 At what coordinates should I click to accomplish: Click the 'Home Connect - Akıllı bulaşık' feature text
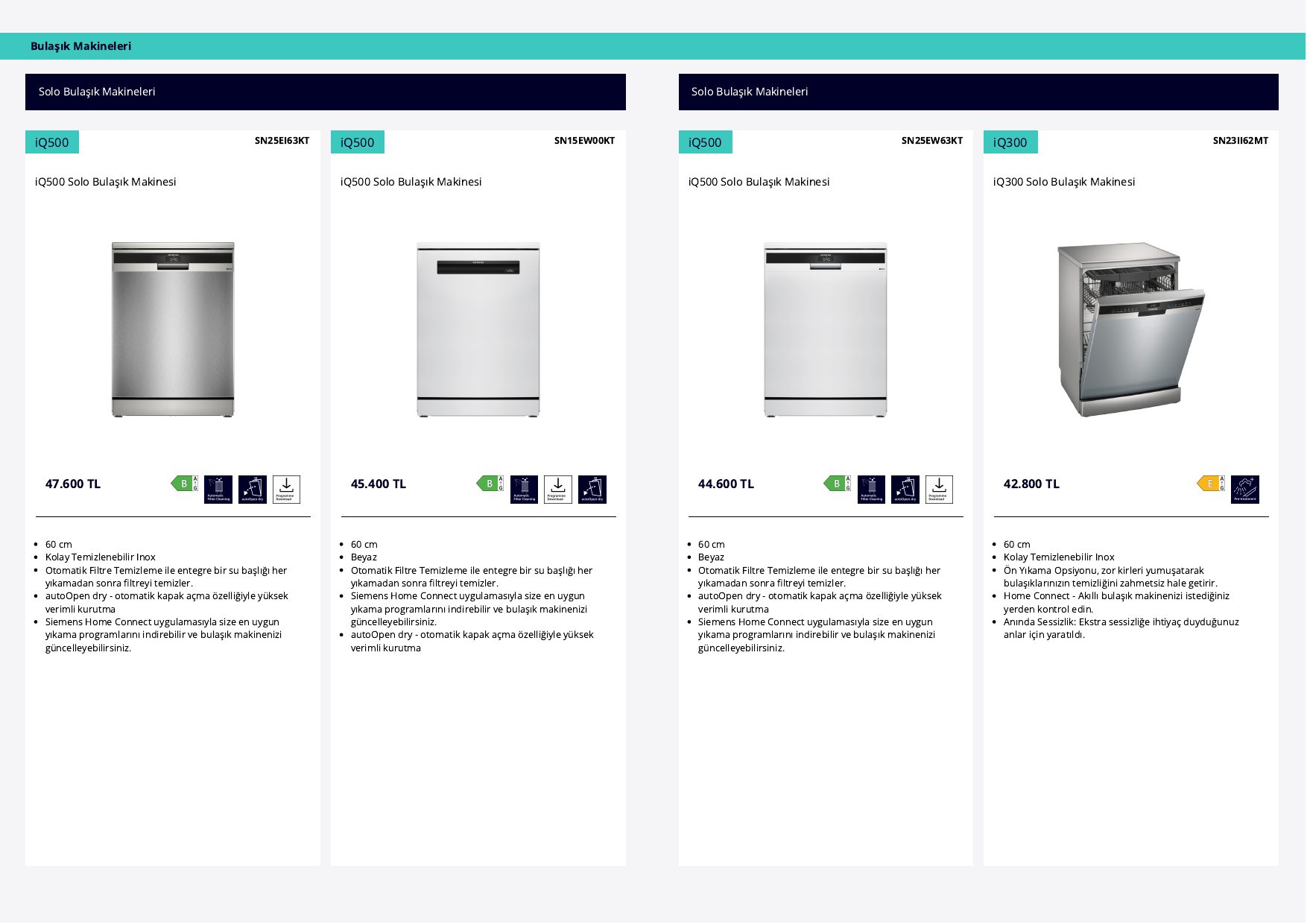click(1116, 603)
